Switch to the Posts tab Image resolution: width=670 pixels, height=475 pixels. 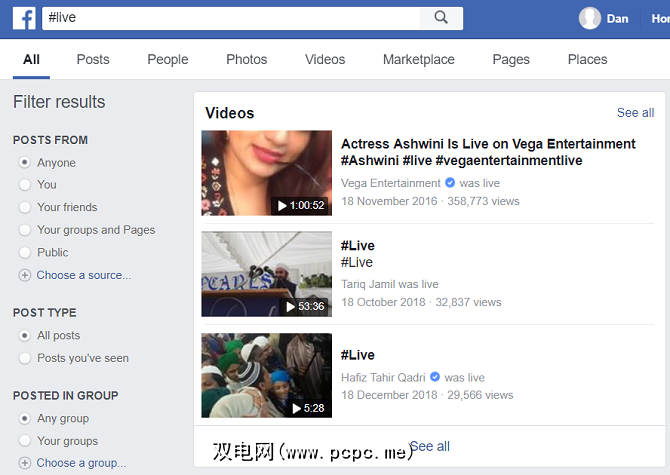coord(93,59)
